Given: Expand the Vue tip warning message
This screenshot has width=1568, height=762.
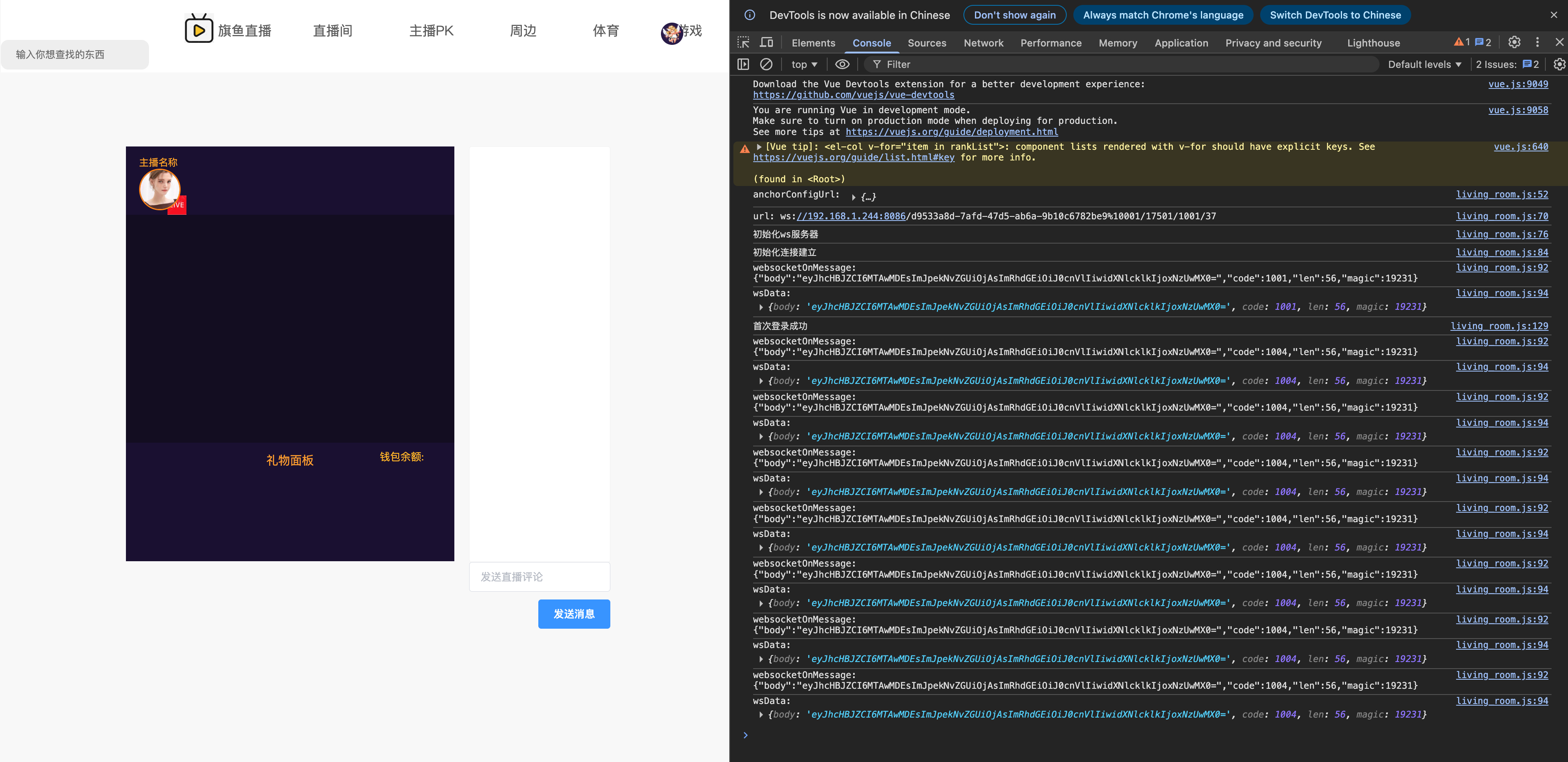Looking at the screenshot, I should [x=759, y=146].
